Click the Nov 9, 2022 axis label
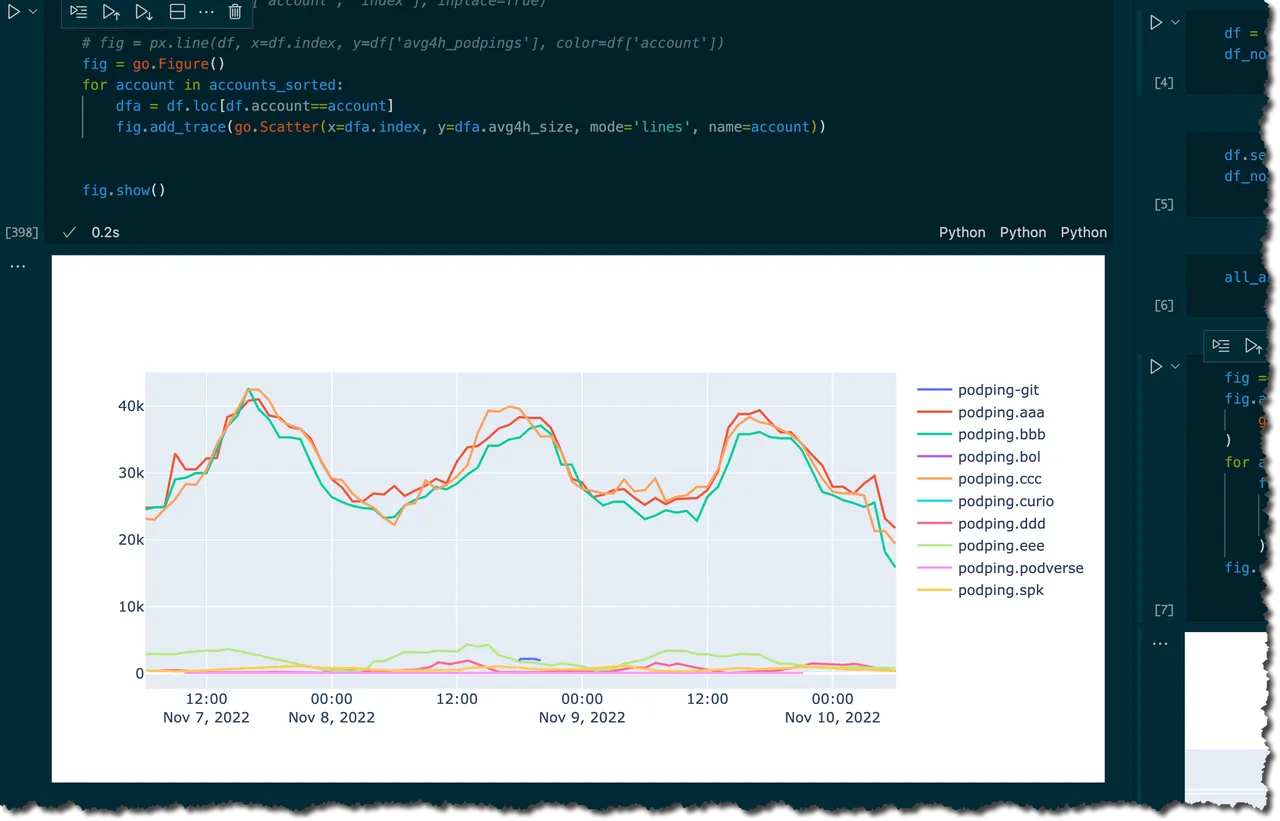The width and height of the screenshot is (1280, 821). pos(582,717)
